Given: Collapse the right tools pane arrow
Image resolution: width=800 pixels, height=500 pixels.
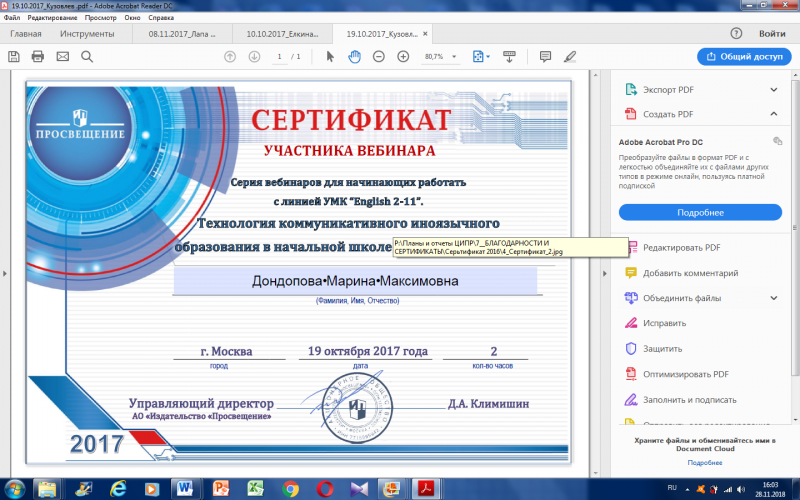Looking at the screenshot, I should (605, 273).
